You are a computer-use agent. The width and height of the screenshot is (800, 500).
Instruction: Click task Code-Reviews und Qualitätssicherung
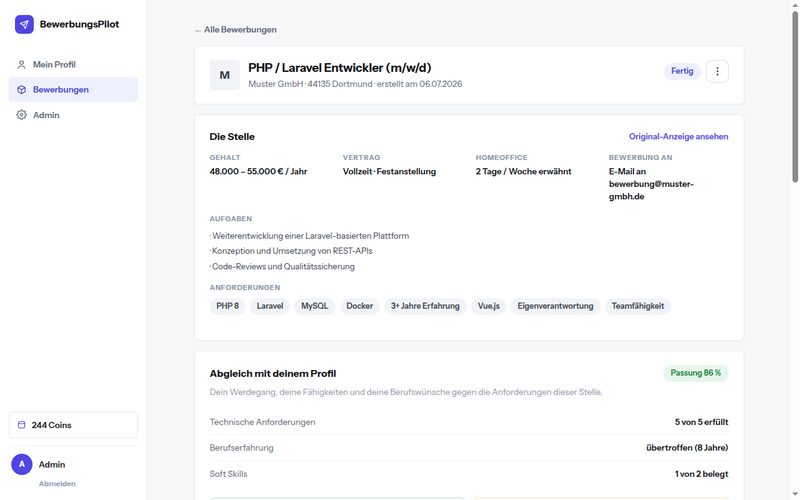(282, 266)
